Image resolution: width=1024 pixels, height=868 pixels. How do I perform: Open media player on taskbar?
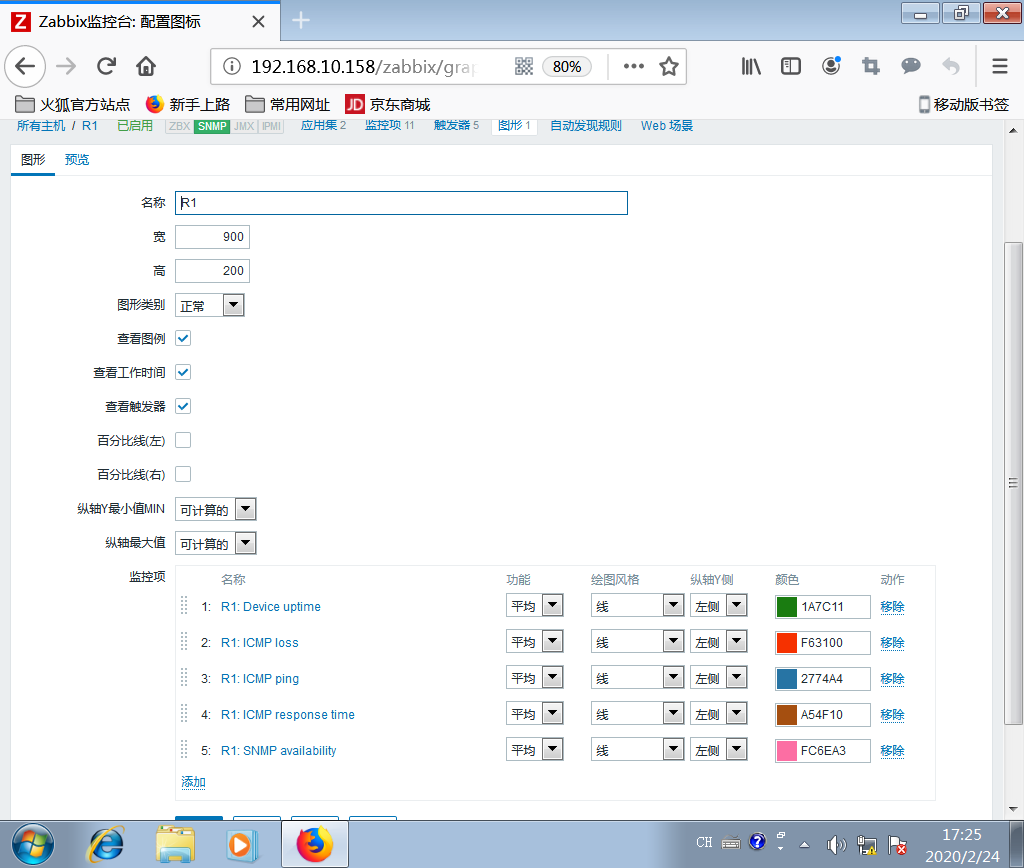coord(242,844)
